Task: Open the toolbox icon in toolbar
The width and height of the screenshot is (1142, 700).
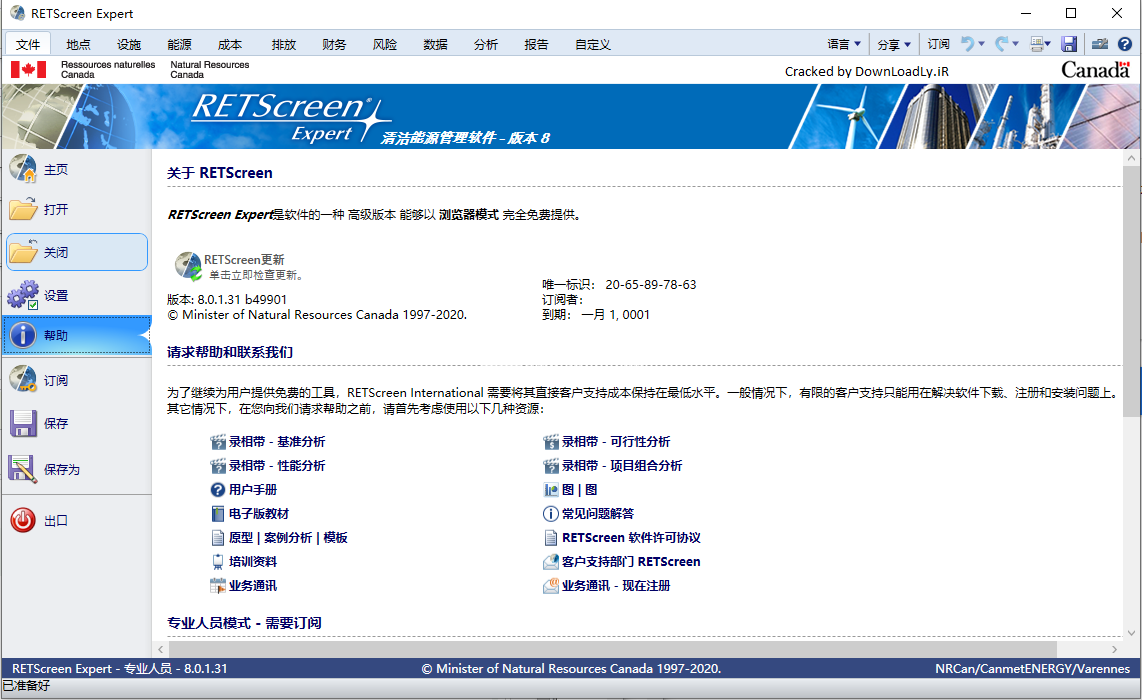Action: [1100, 44]
